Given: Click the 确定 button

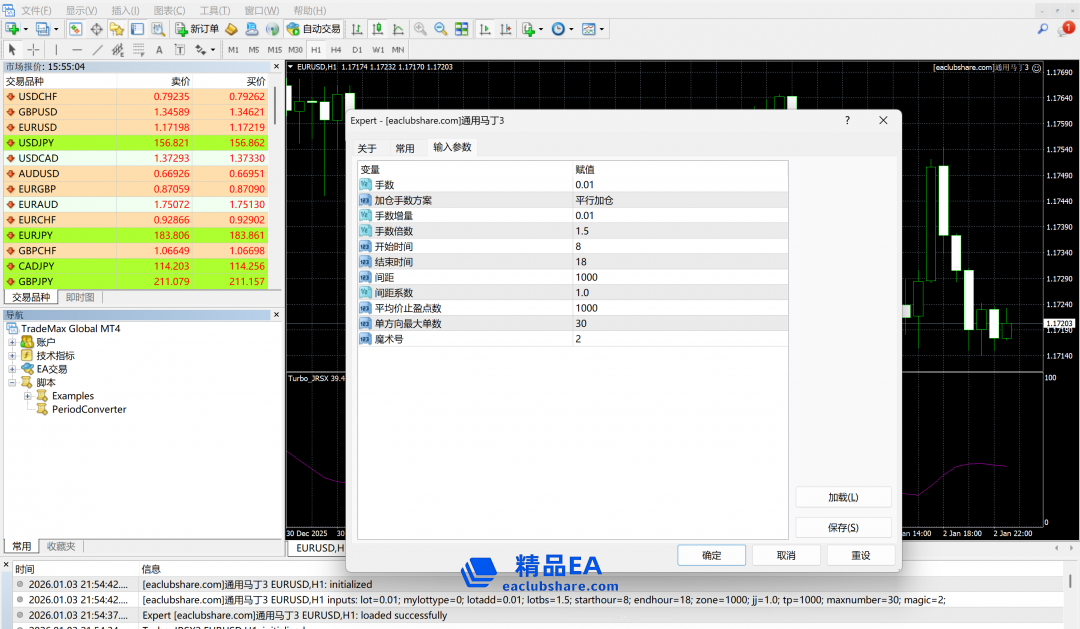Looking at the screenshot, I should (x=711, y=555).
